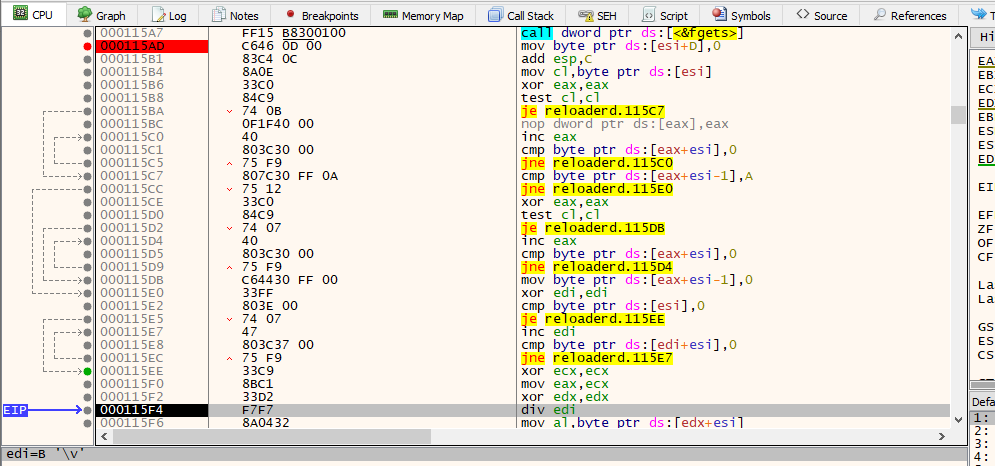Click the disassembly vertical scrollbar thumb
995x466 pixels.
[x=958, y=115]
